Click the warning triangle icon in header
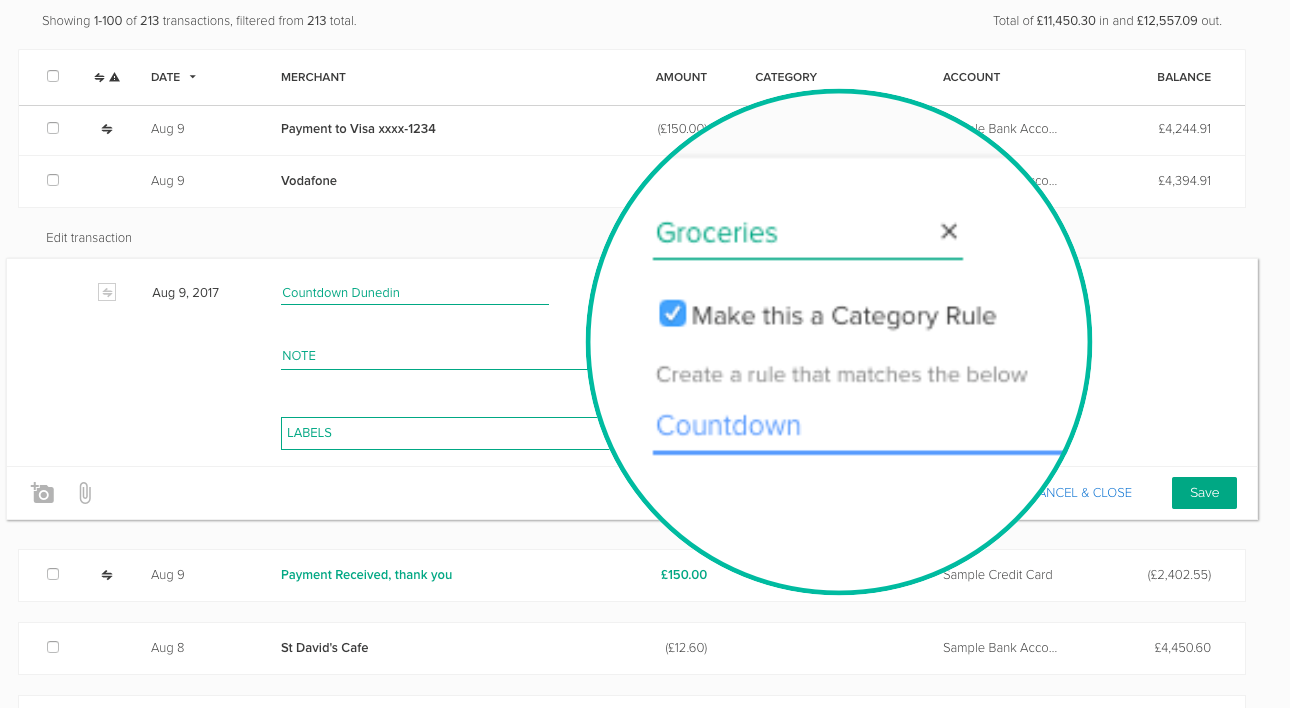 (114, 77)
